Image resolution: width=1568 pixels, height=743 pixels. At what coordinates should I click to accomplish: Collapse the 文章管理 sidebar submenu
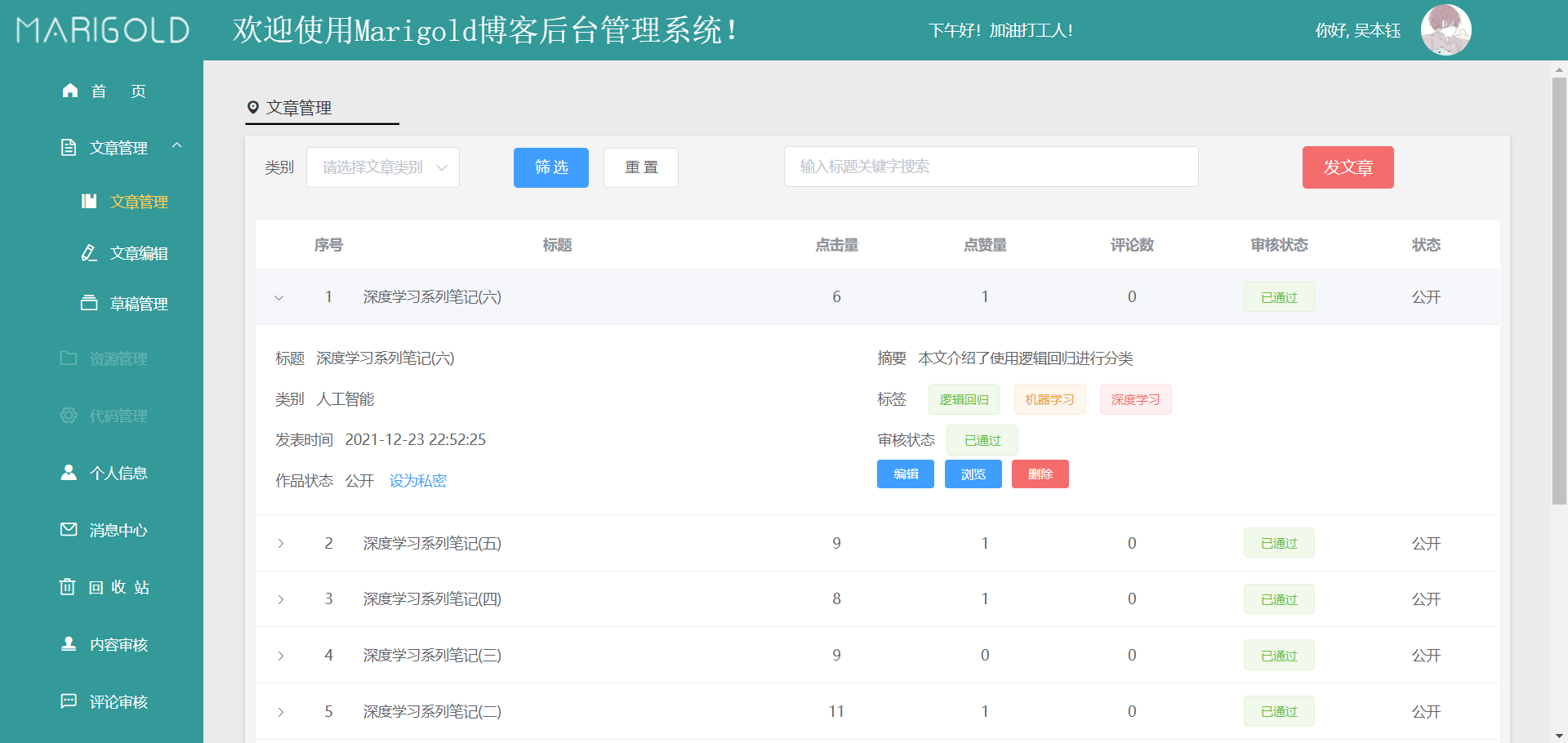(x=178, y=147)
